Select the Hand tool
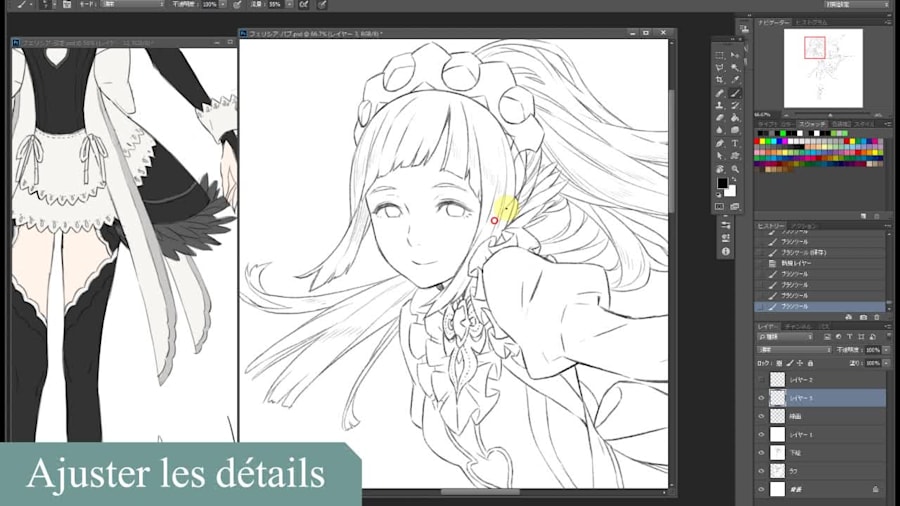 click(719, 169)
